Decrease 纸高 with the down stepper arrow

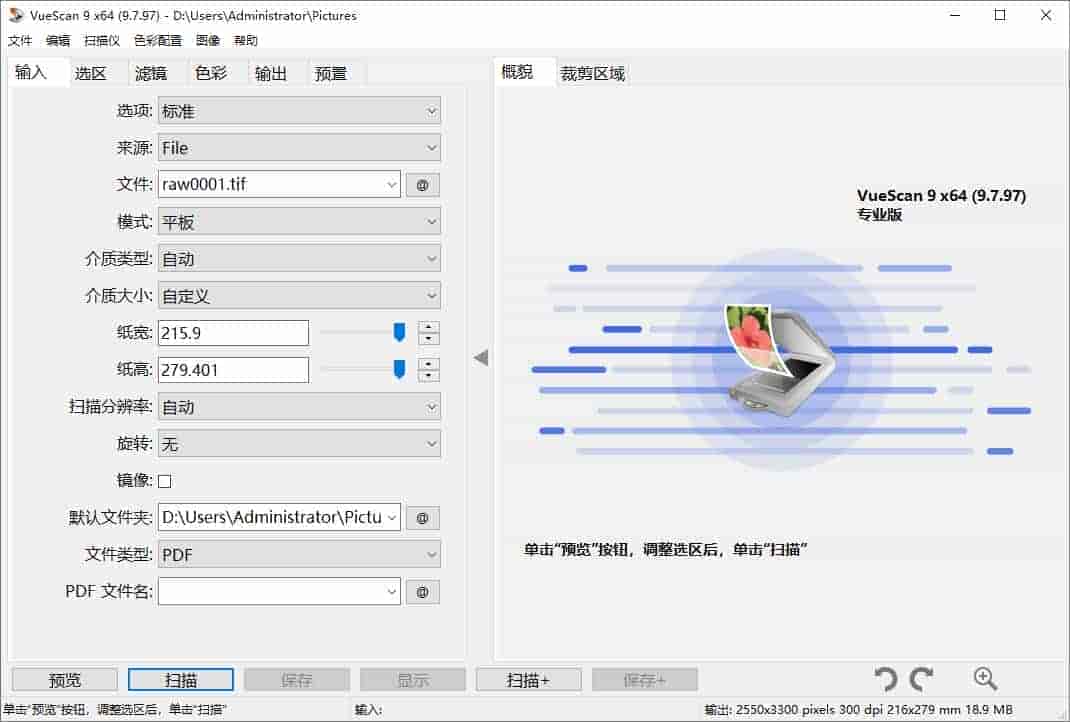click(429, 376)
